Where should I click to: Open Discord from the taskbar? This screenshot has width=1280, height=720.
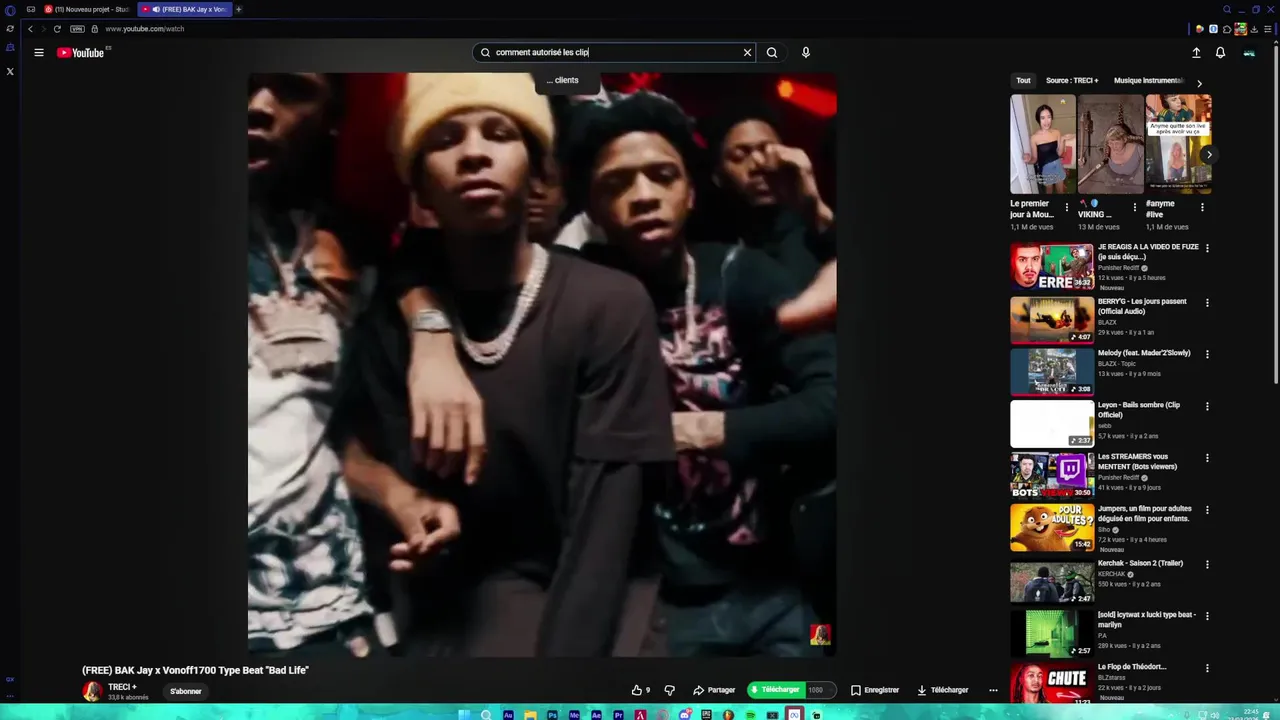(x=684, y=715)
